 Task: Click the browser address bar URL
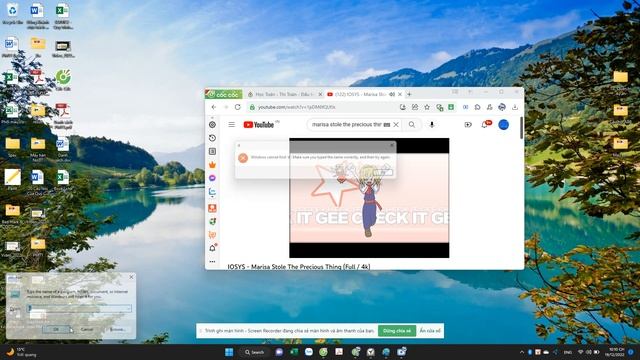(x=297, y=107)
